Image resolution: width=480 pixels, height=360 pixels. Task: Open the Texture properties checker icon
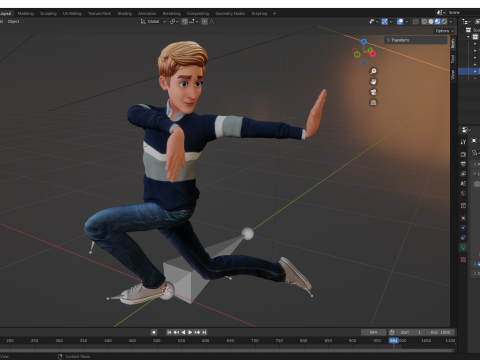(x=463, y=259)
